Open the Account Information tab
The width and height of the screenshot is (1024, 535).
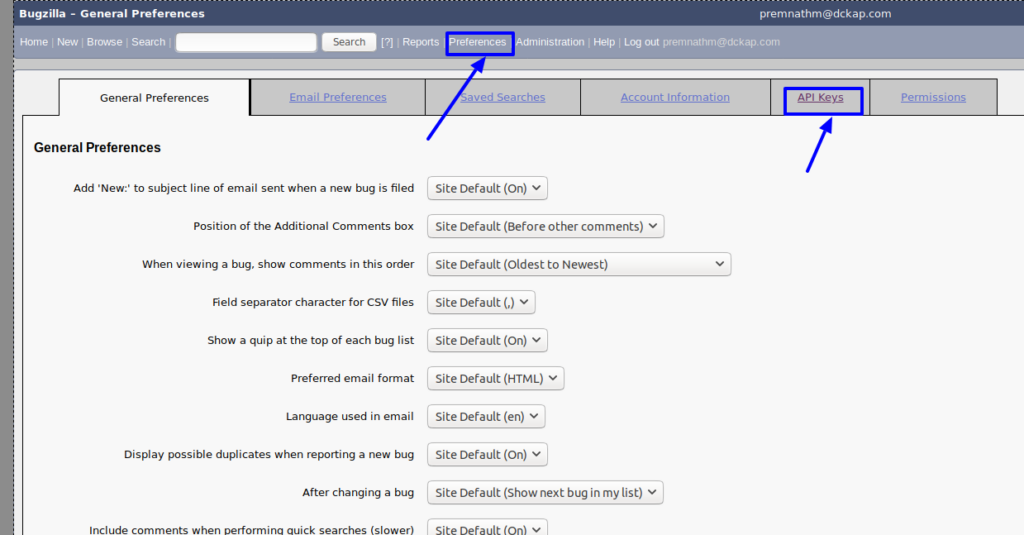675,97
